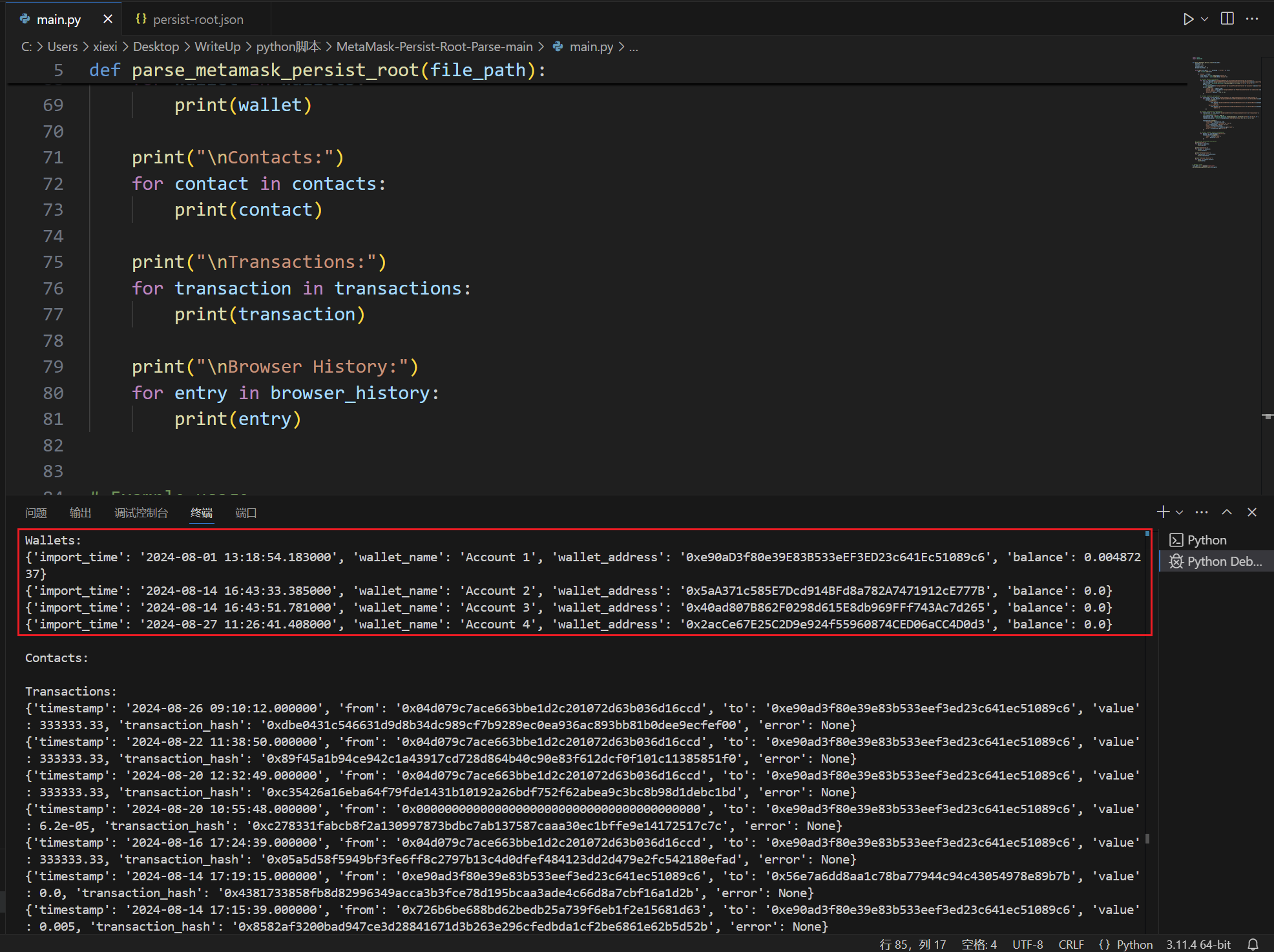Click the braces icon next to Python status
Screen dimensions: 1274x952
pyautogui.click(x=1104, y=944)
